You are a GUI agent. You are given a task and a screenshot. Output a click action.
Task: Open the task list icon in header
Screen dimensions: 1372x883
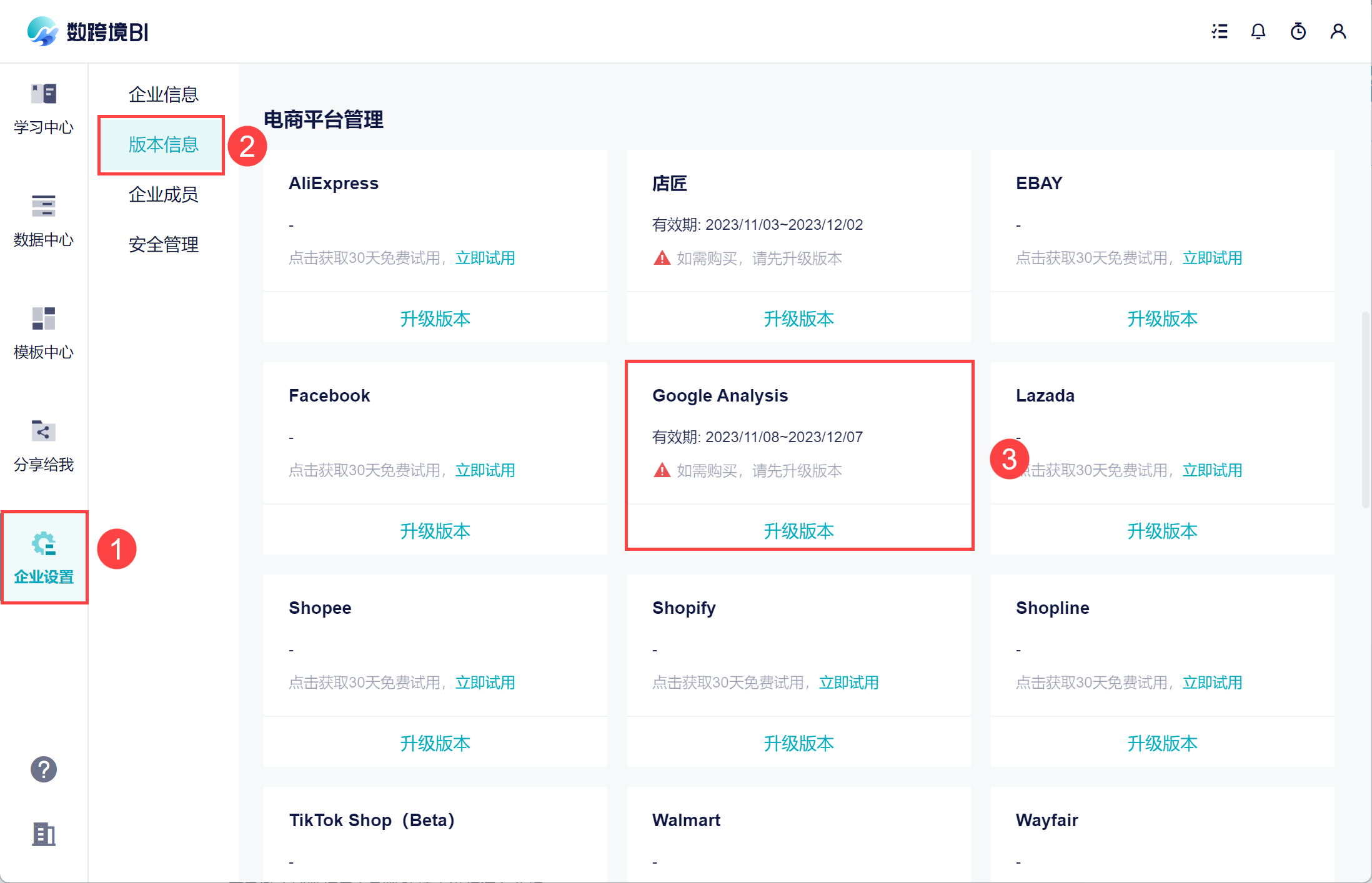[1219, 31]
